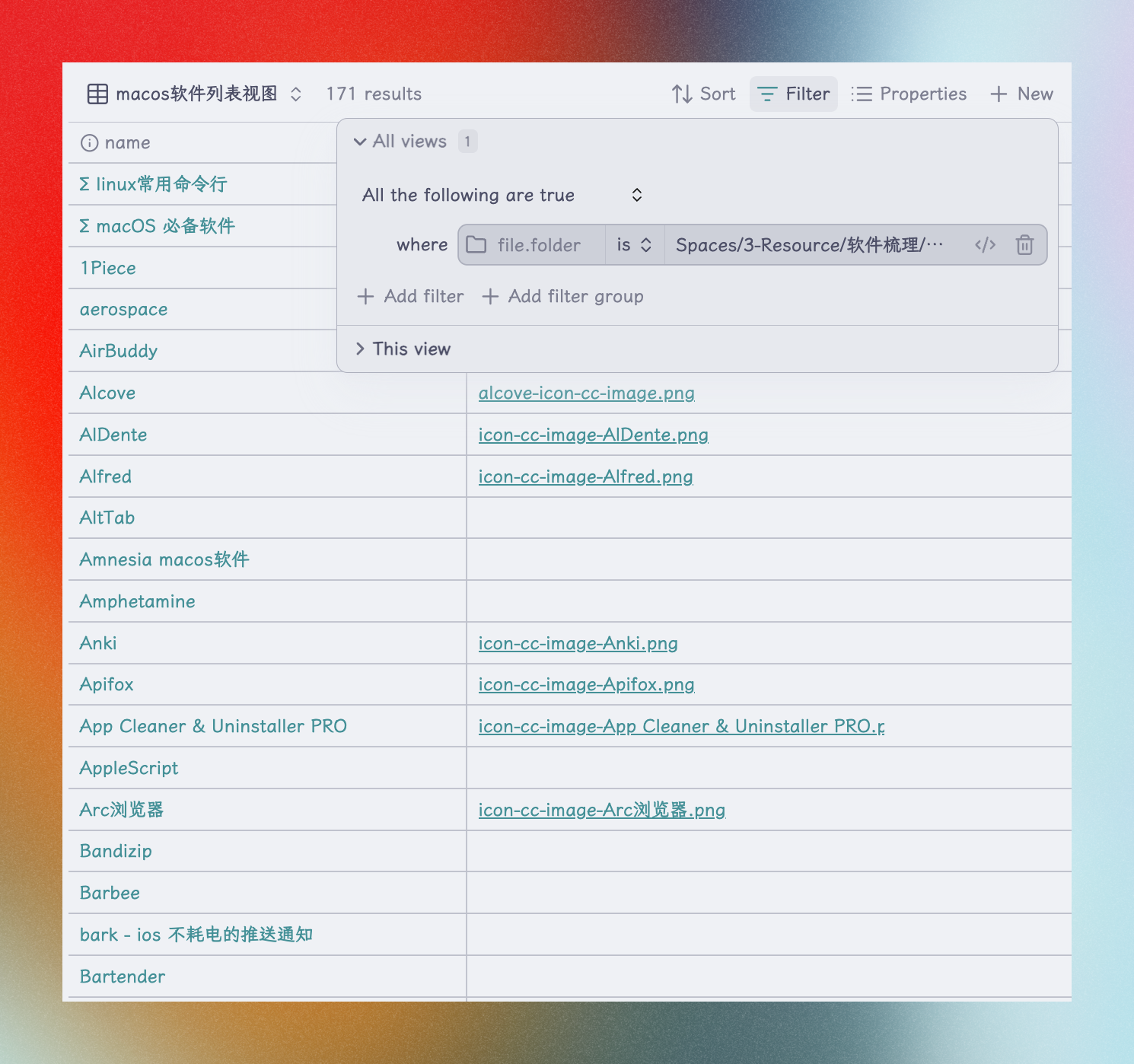This screenshot has height=1064, width=1134.
Task: Open the Barbee note
Action: (110, 893)
